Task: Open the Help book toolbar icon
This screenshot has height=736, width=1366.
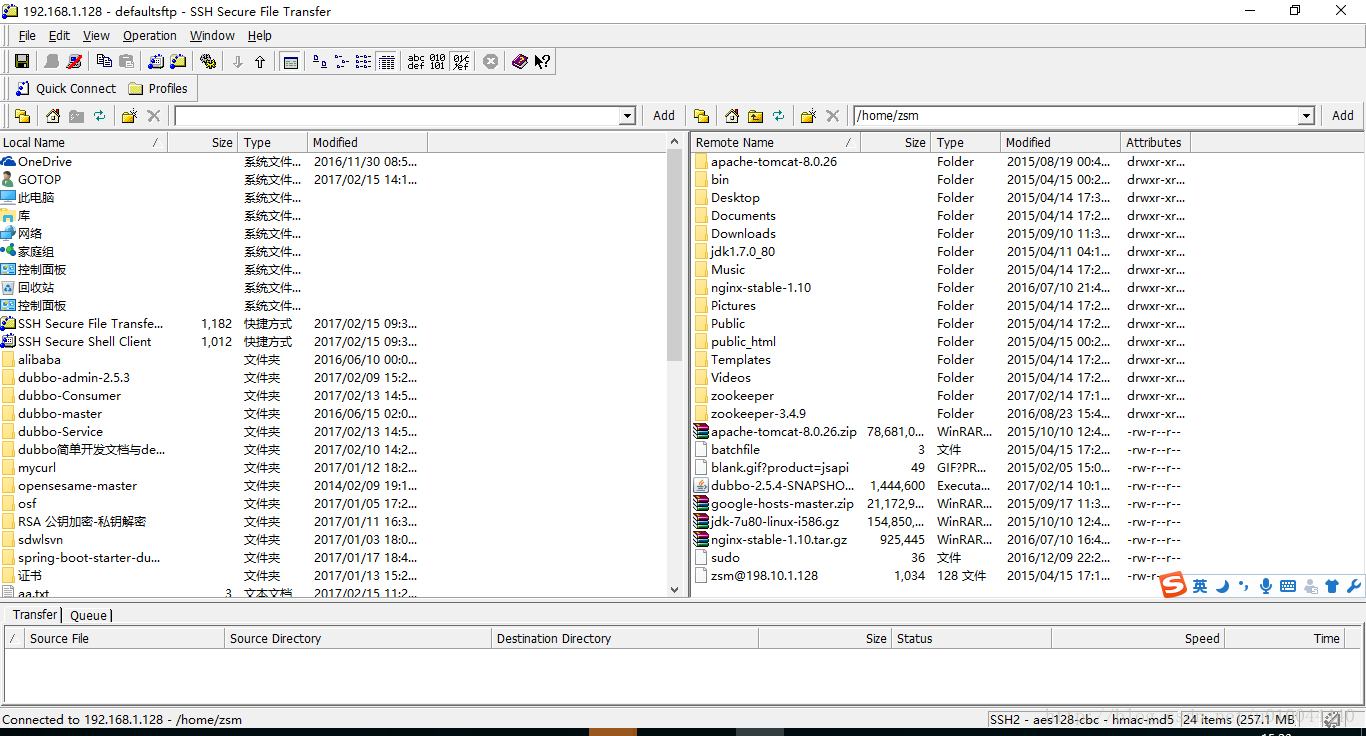Action: [x=520, y=61]
